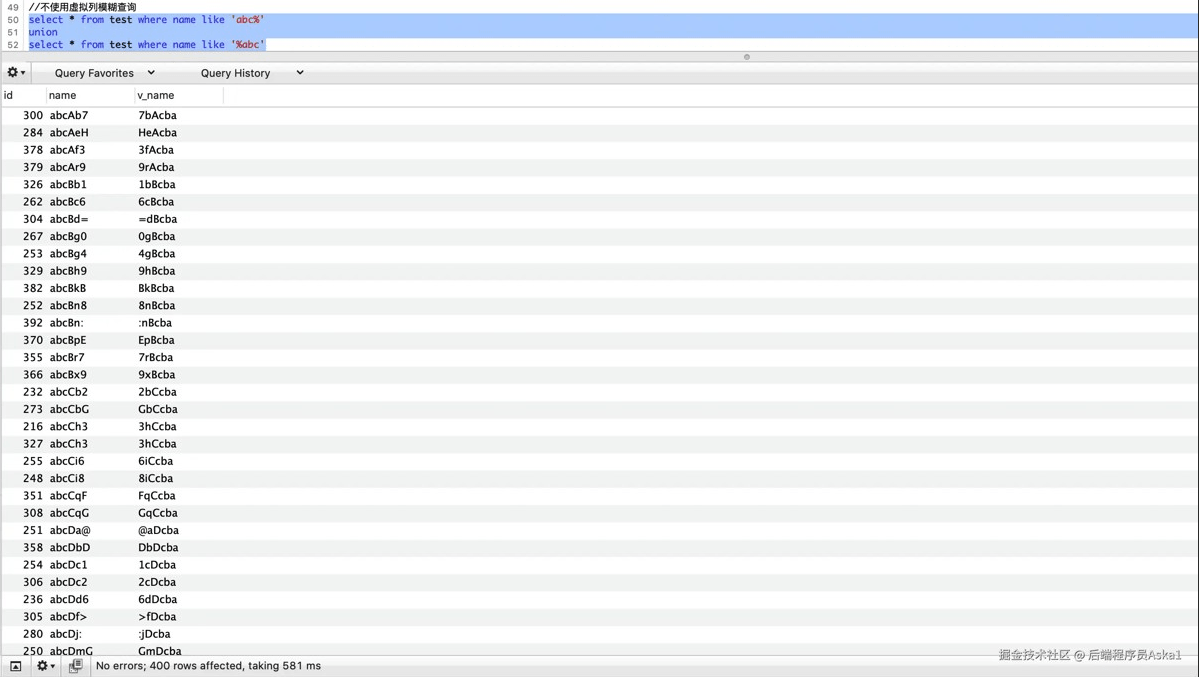Select name cell abcDa@
Image resolution: width=1199 pixels, height=677 pixels.
(70, 530)
